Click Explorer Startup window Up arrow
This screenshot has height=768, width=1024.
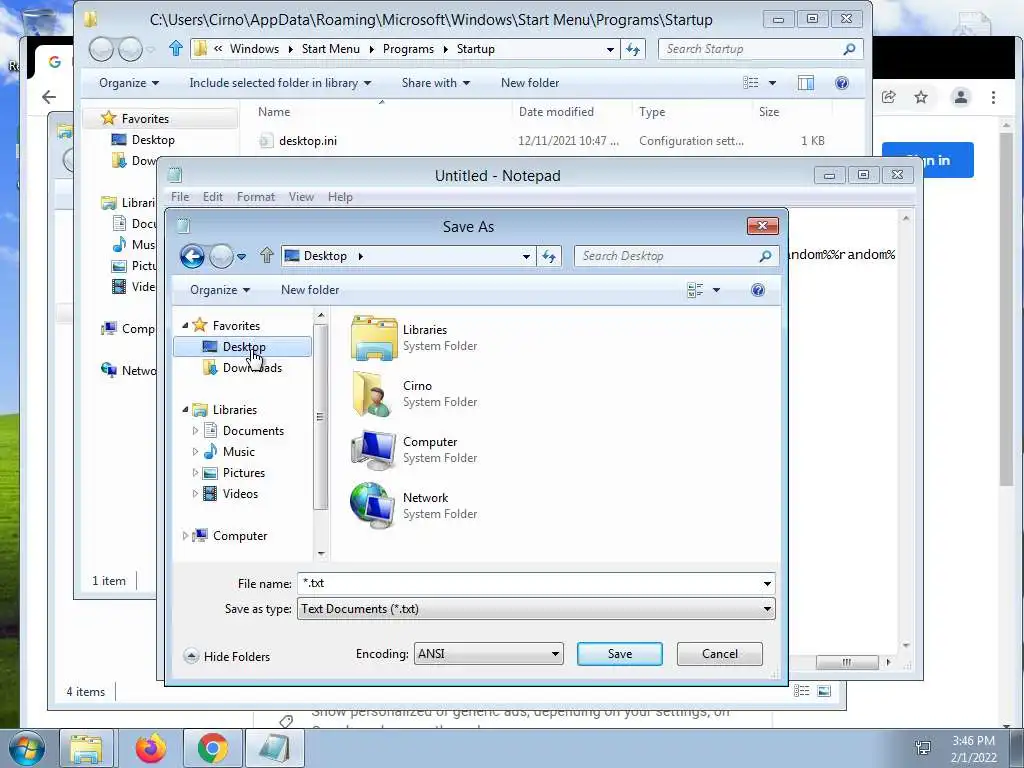[x=175, y=48]
